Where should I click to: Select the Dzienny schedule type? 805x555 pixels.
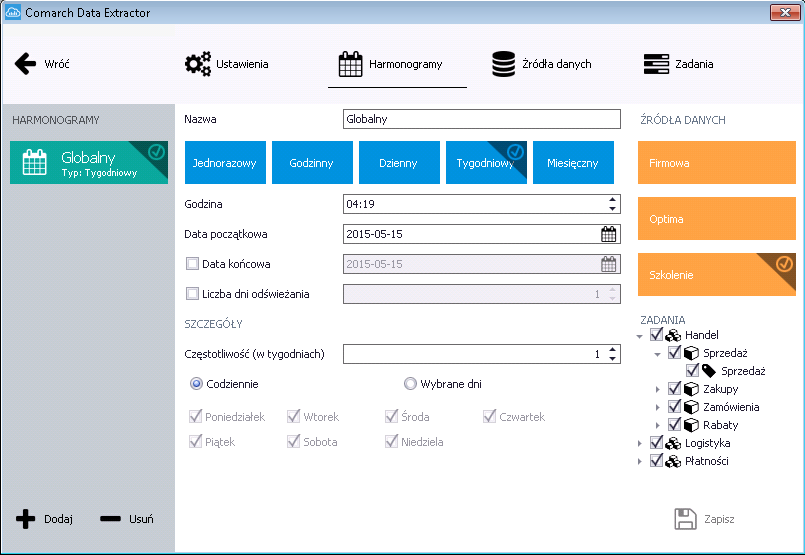tap(399, 163)
